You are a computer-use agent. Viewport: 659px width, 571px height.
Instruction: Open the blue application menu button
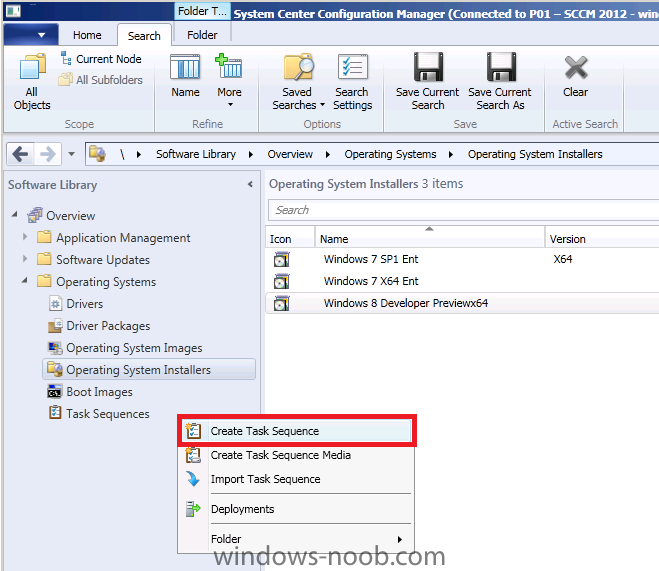31,35
